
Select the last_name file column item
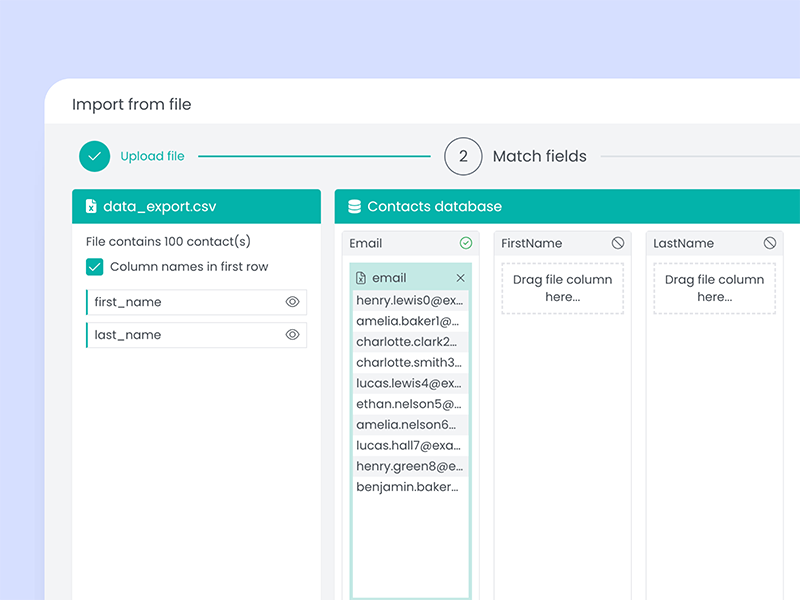pyautogui.click(x=180, y=335)
